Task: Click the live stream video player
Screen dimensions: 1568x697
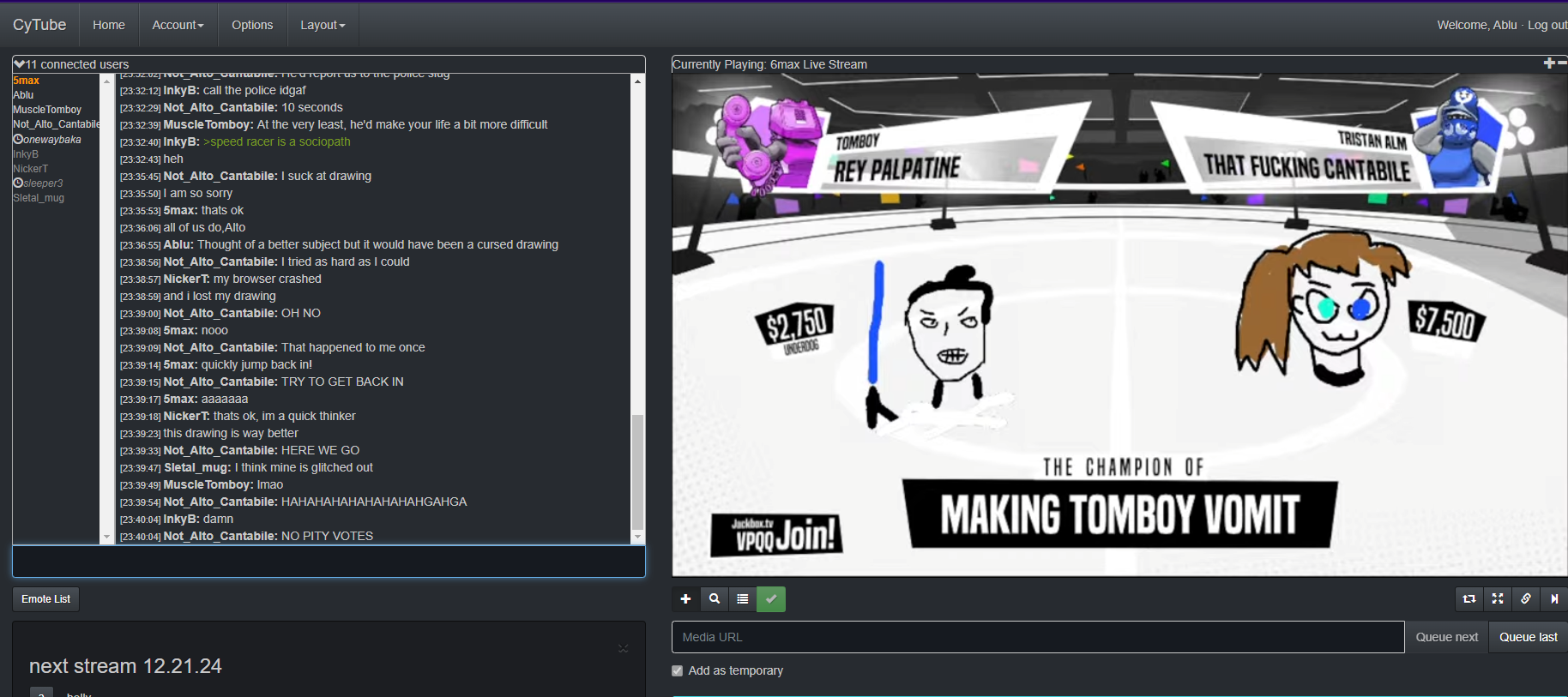Action: coord(1119,325)
